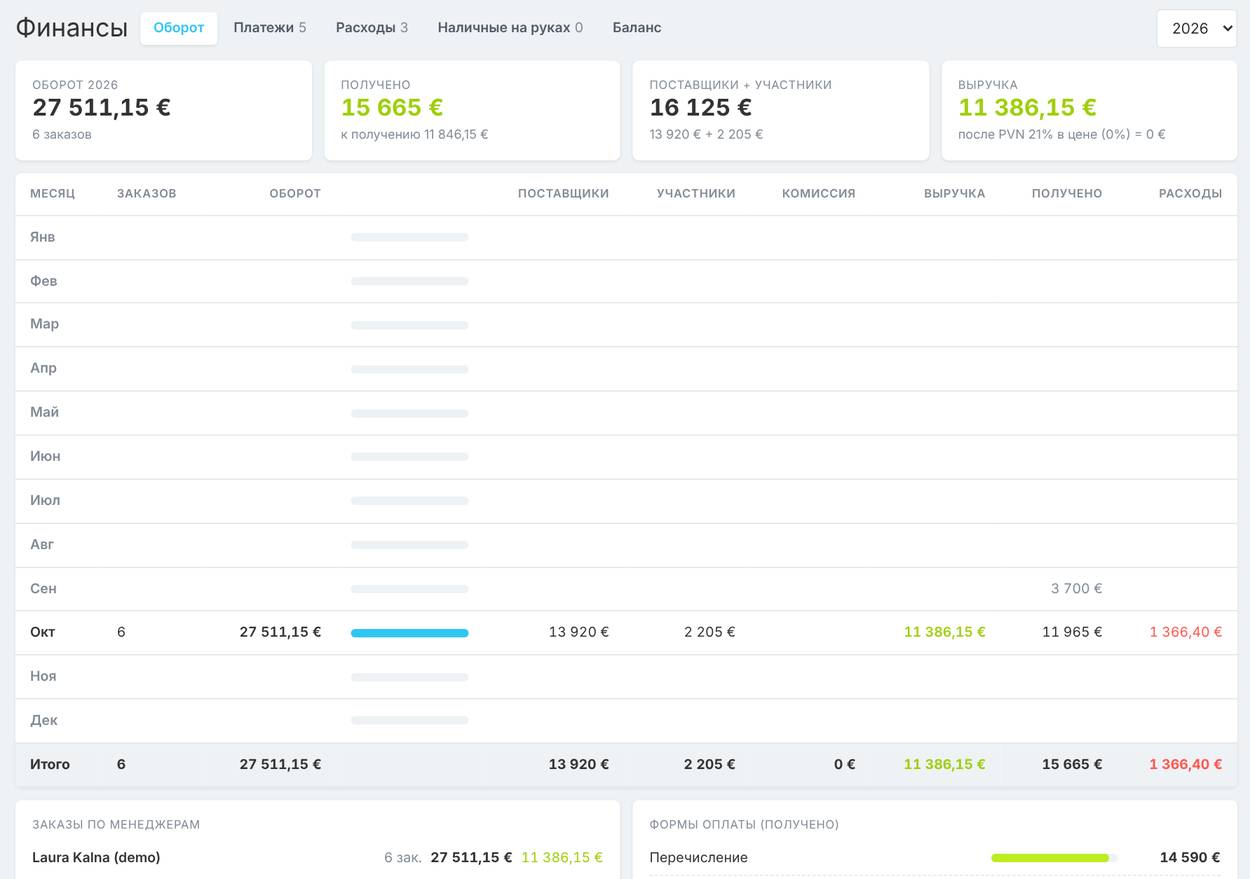The height and width of the screenshot is (879, 1250).
Task: Switch to the Платежи tab
Action: pos(270,28)
